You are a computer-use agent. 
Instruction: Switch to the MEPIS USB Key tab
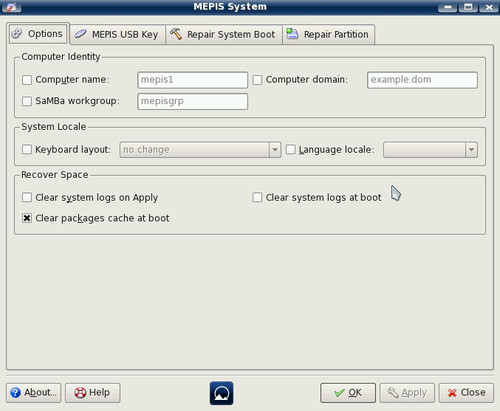pyautogui.click(x=118, y=34)
